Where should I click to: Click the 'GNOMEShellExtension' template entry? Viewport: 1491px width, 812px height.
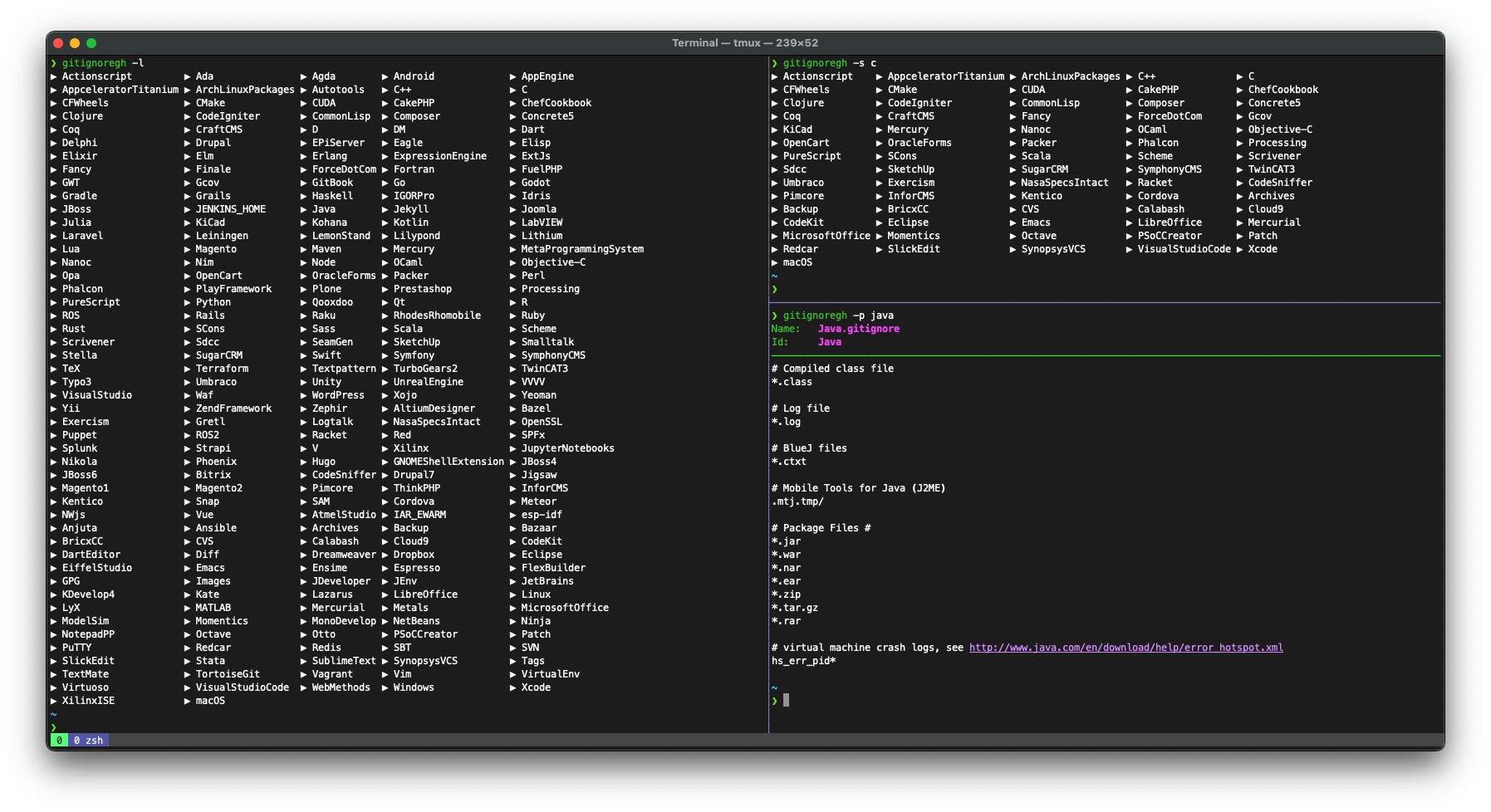pos(449,462)
